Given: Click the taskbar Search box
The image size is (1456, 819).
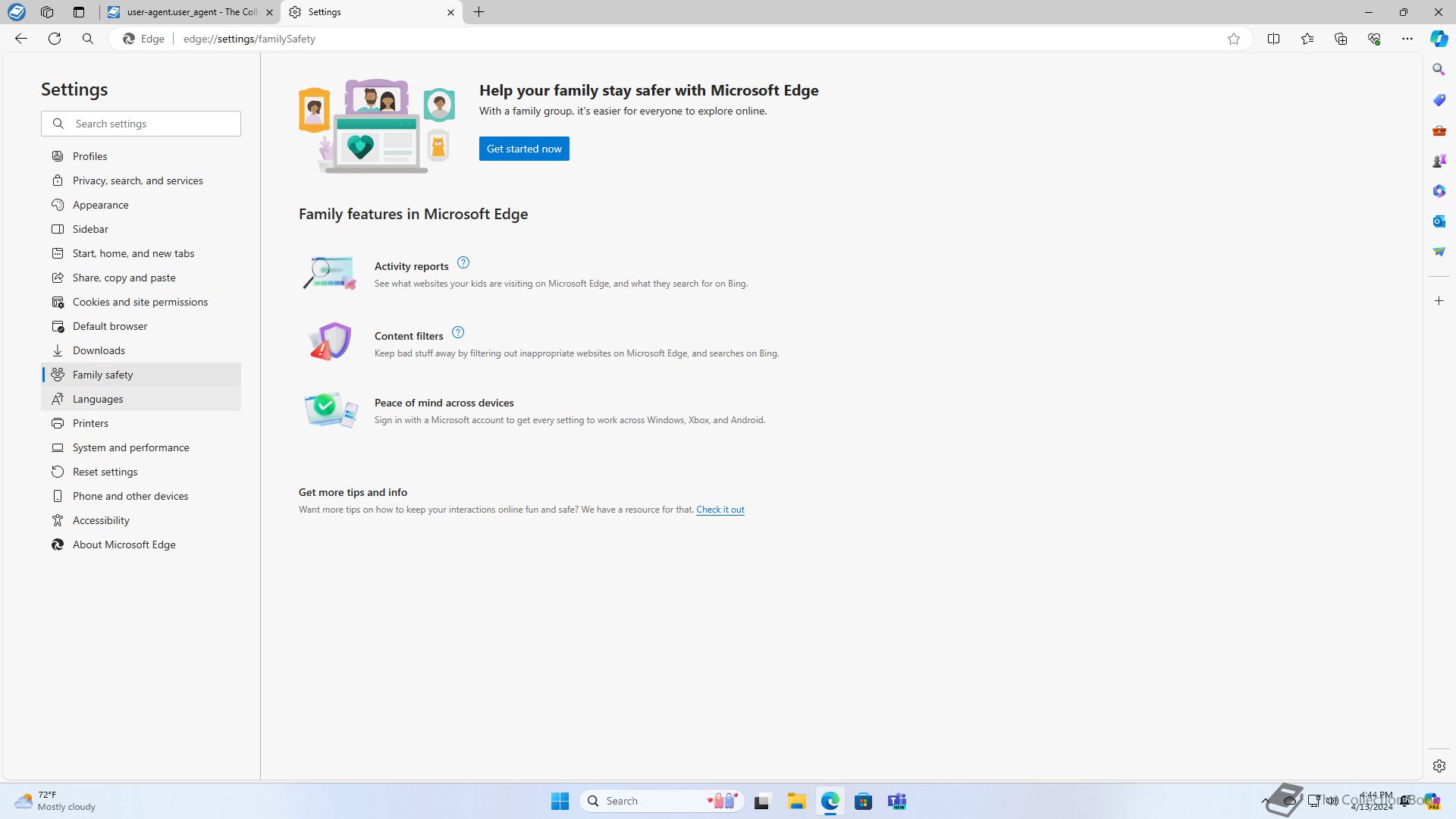Looking at the screenshot, I should coord(662,801).
